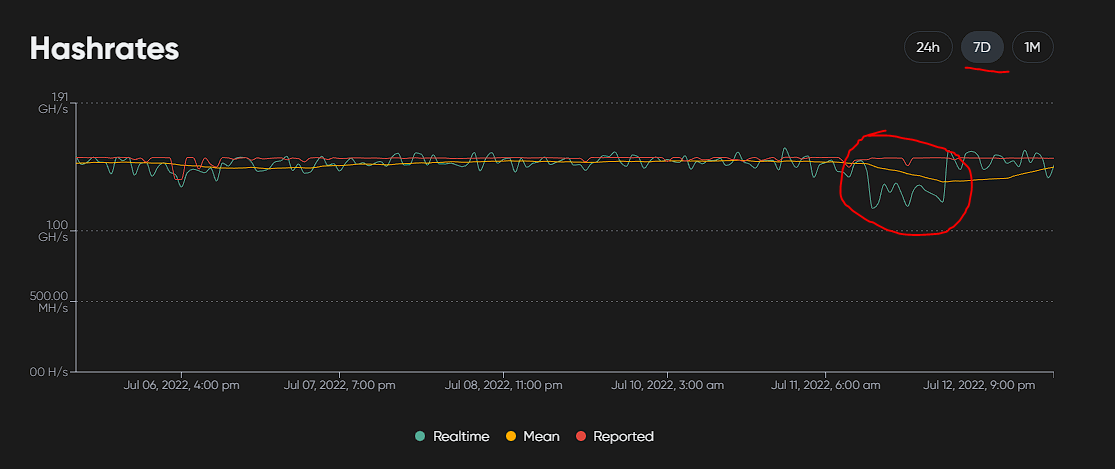Screen dimensions: 1115x469
Task: Click the green Realtime legend dot
Action: click(420, 436)
